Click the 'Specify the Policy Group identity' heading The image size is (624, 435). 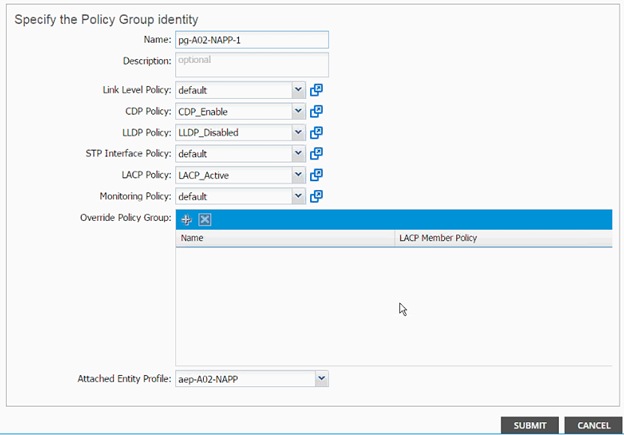106,20
